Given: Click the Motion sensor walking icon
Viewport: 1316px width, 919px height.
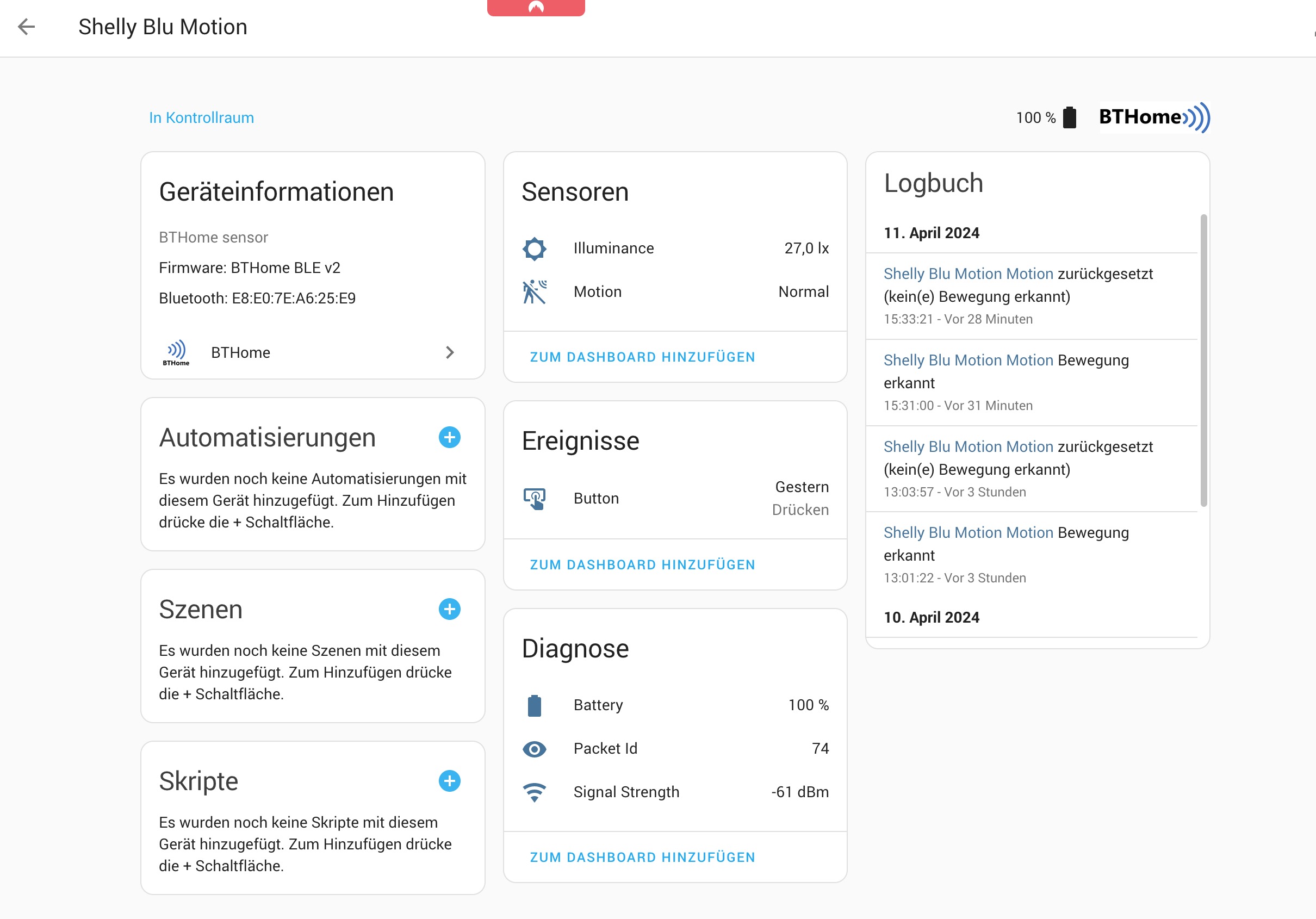Looking at the screenshot, I should point(534,292).
